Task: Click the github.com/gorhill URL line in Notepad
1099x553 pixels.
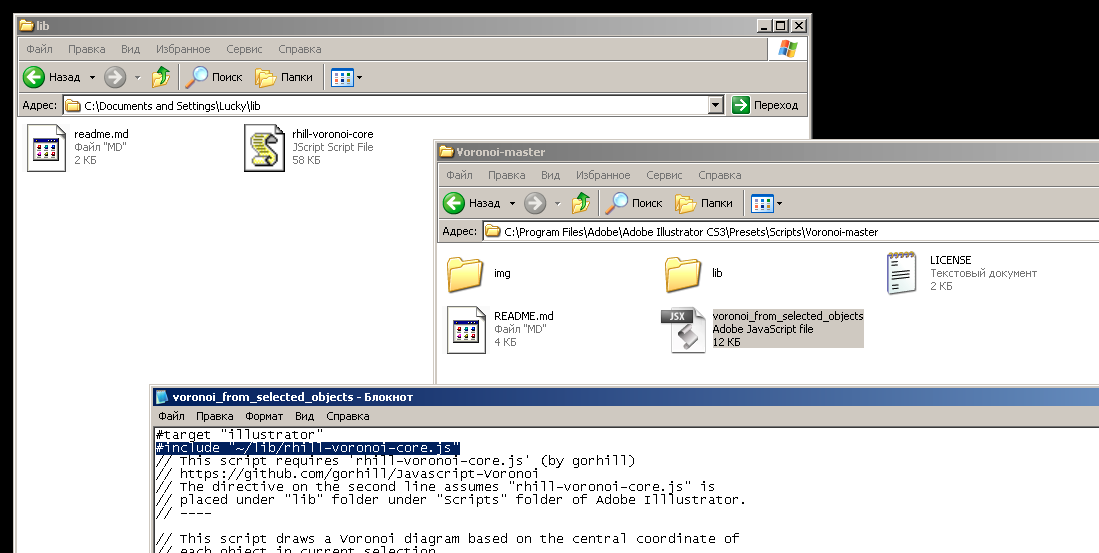Action: 348,474
